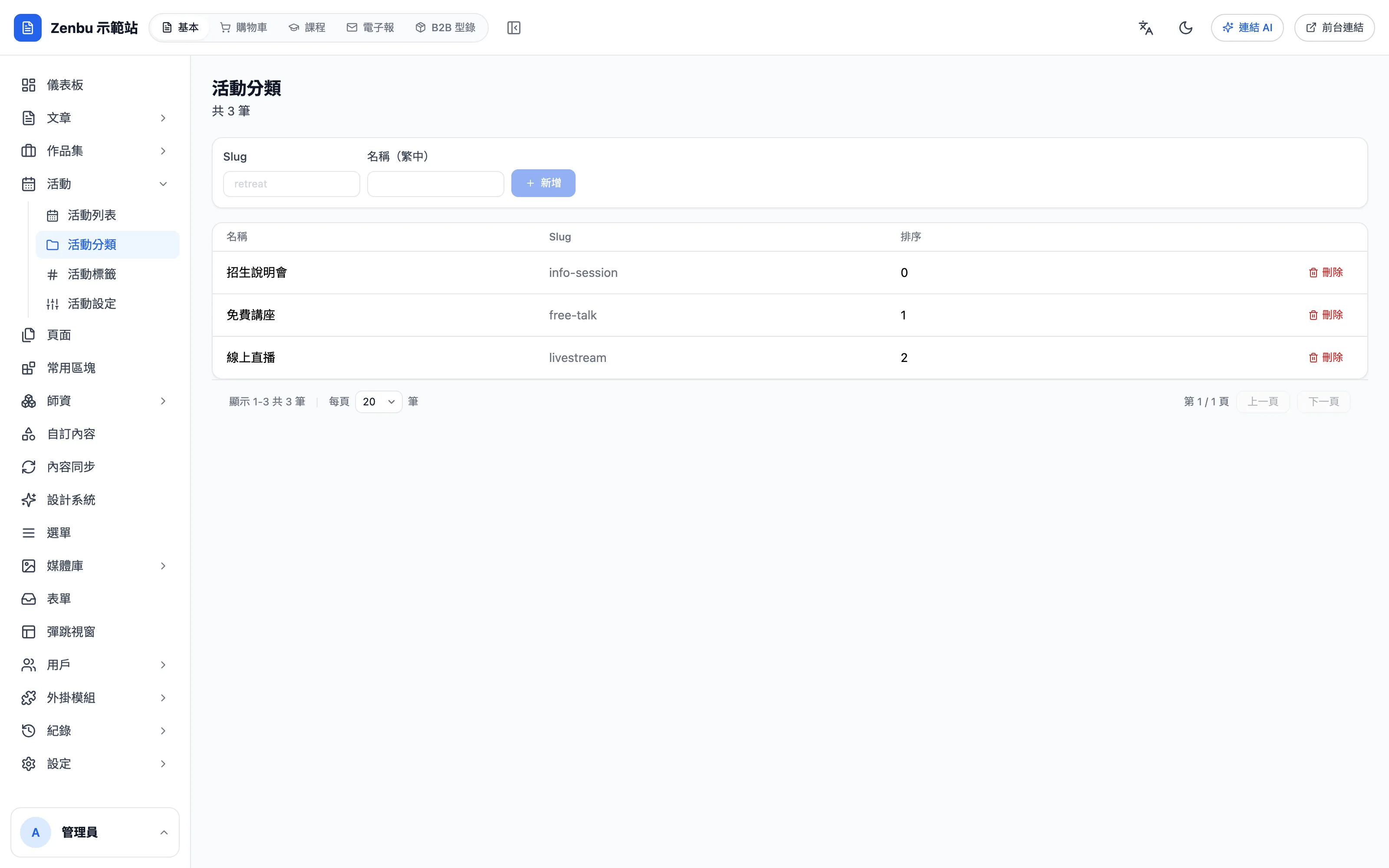The image size is (1389, 868).
Task: Switch to the B2B 型錄 tab
Action: pyautogui.click(x=445, y=27)
